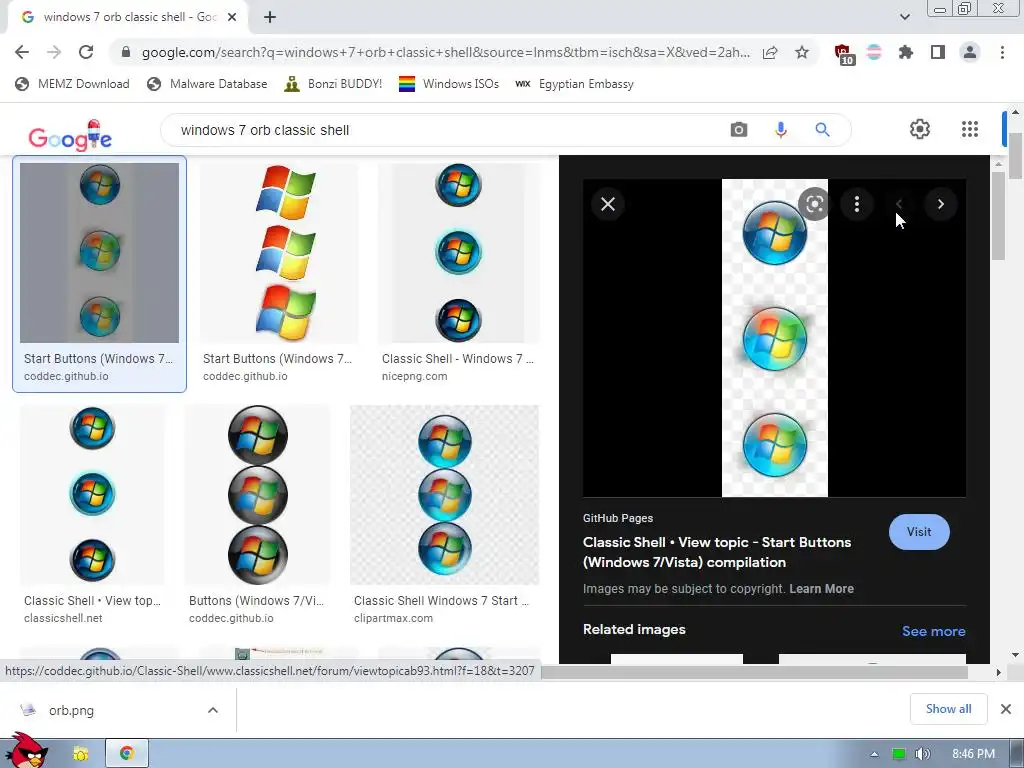
Task: Open the Classic Shell View topic title link
Action: click(716, 552)
